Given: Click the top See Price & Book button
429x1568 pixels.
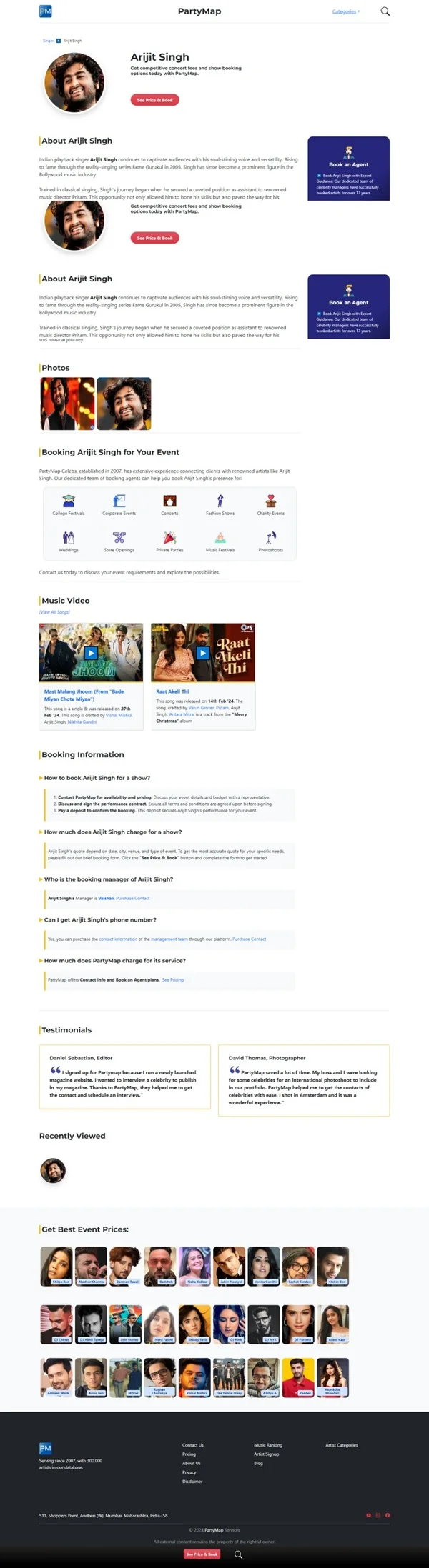Looking at the screenshot, I should point(154,100).
